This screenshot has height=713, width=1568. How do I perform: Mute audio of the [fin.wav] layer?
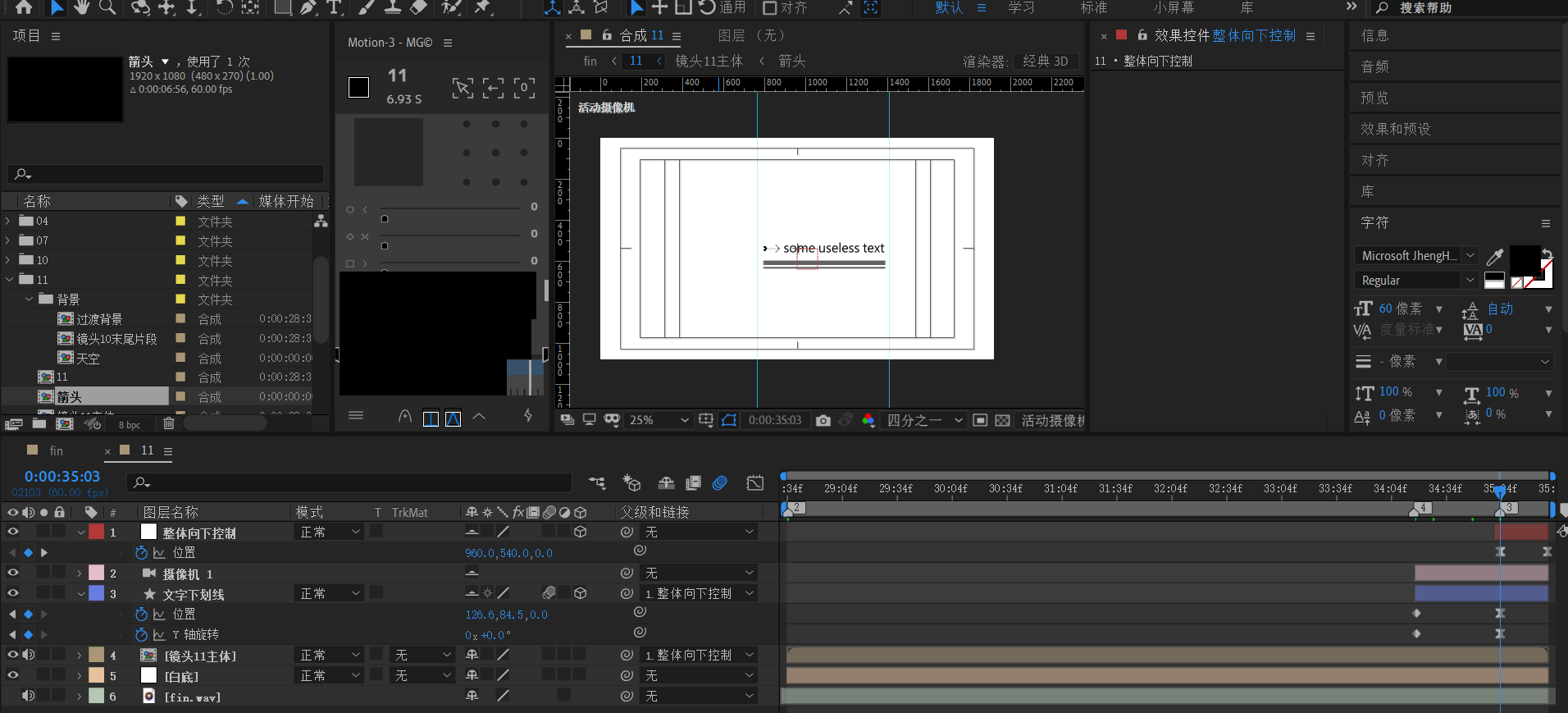29,696
